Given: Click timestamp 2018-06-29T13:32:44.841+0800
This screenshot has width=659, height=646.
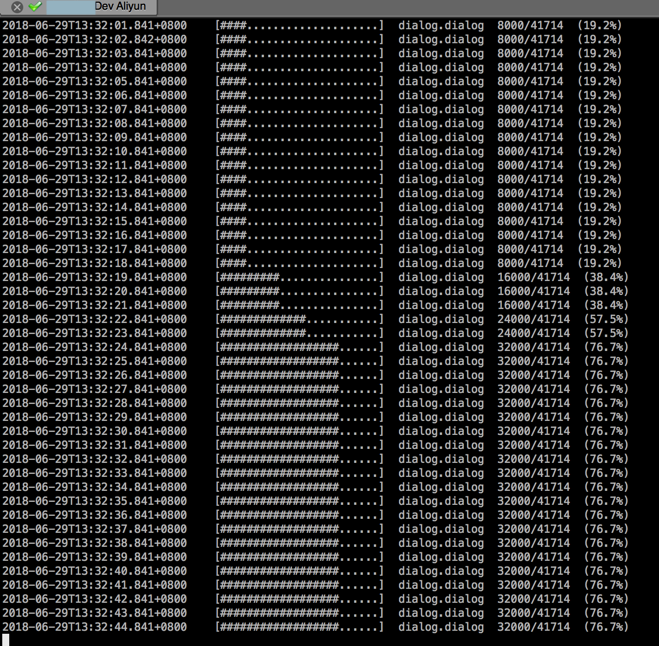Looking at the screenshot, I should point(95,627).
